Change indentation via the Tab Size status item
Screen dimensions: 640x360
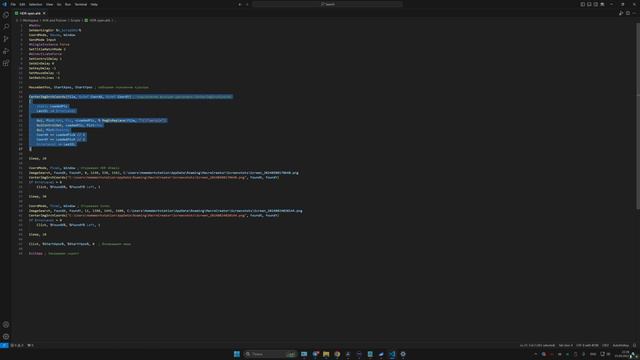[565, 345]
